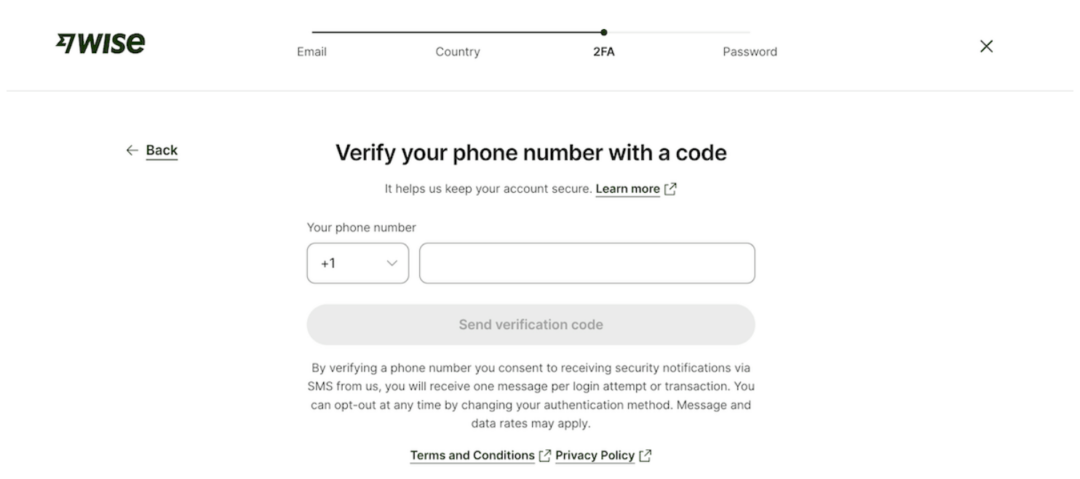Select the 2FA step label
The height and width of the screenshot is (479, 1080).
[603, 52]
